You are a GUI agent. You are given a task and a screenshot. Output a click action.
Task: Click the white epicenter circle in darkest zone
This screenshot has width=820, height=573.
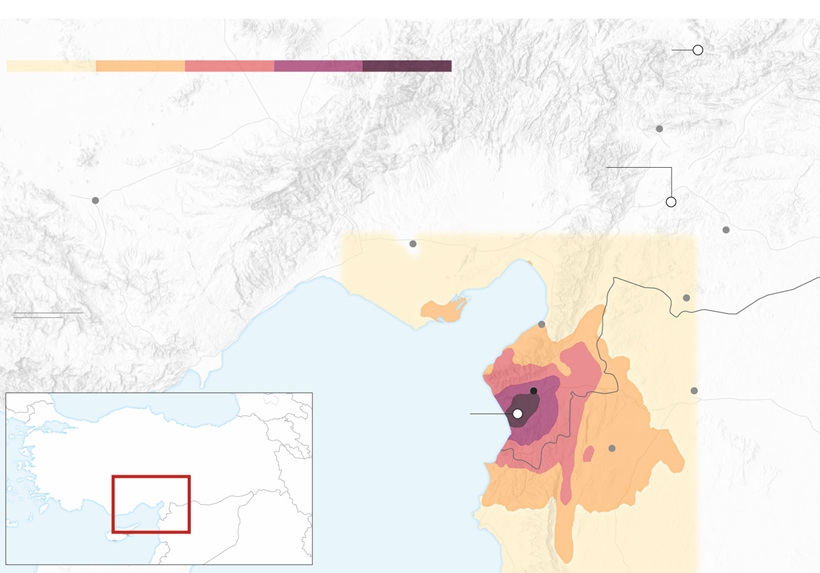518,414
